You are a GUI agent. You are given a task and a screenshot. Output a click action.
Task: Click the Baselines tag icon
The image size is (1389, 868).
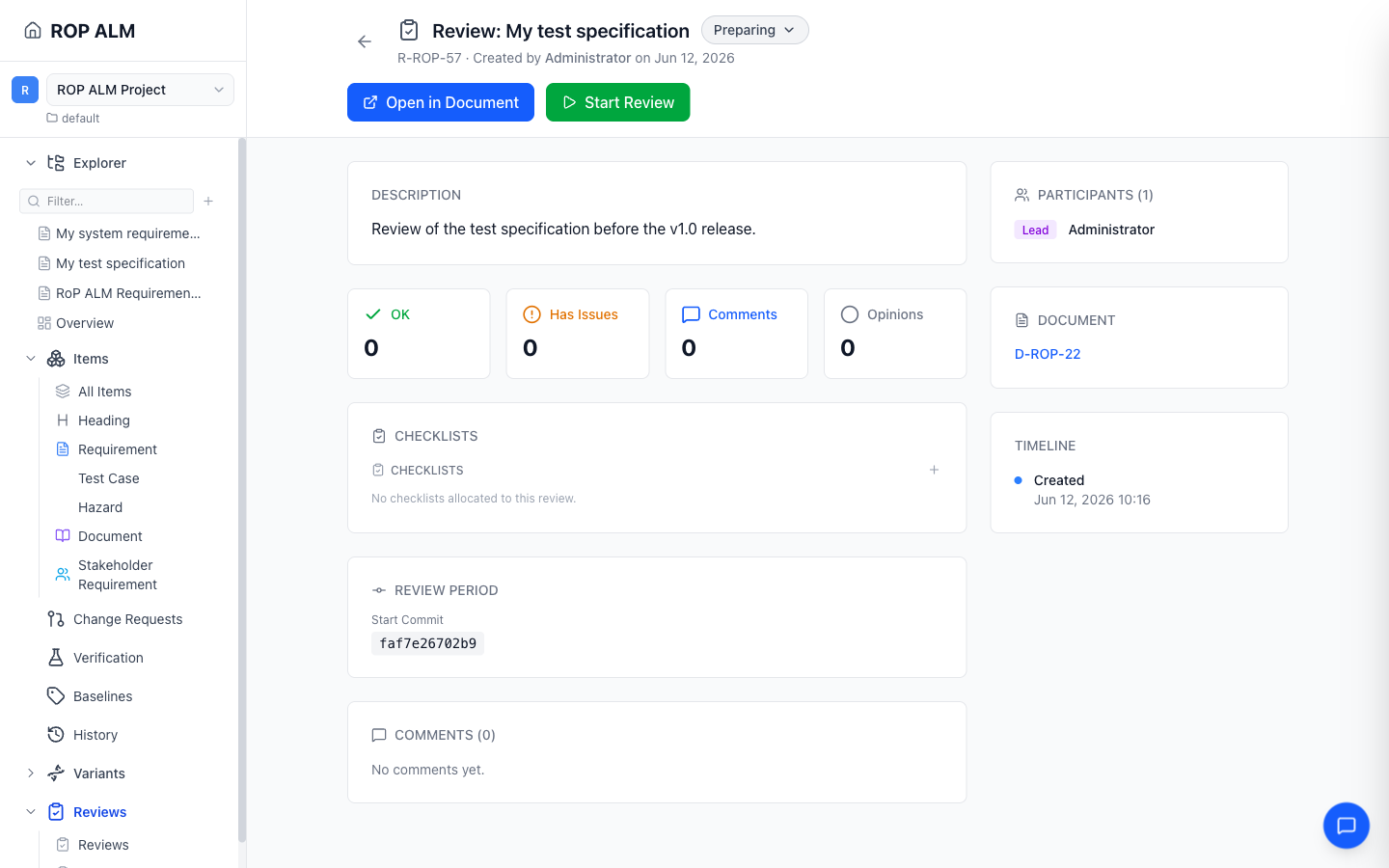[56, 696]
